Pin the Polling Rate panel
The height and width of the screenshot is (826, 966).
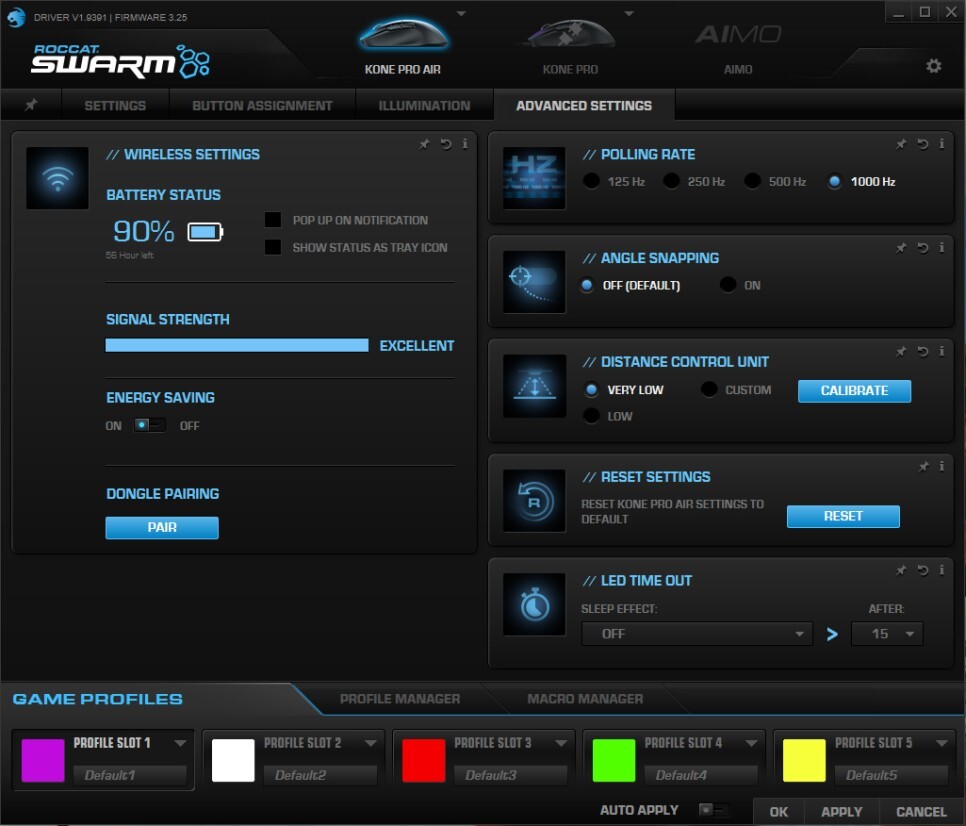pyautogui.click(x=901, y=144)
